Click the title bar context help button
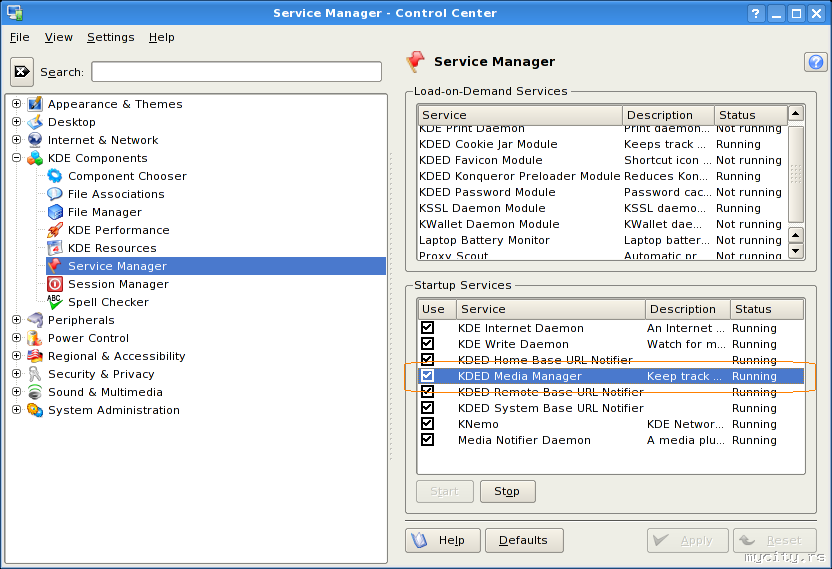This screenshot has width=832, height=569. (756, 13)
